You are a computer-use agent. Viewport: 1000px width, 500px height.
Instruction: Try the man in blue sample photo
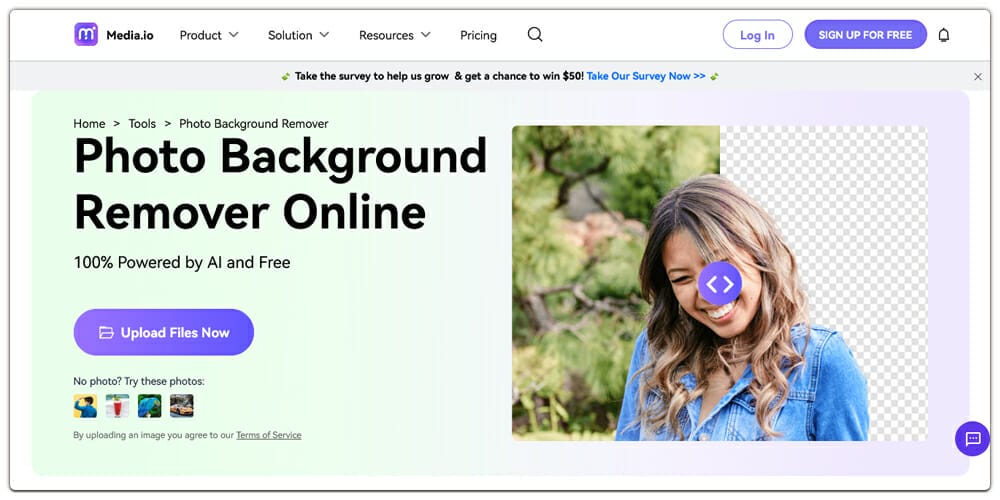click(x=85, y=405)
